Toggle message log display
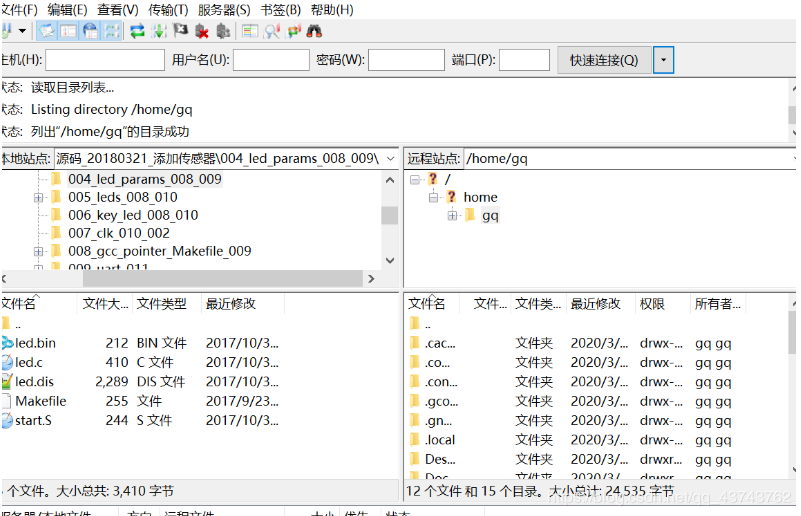 pyautogui.click(x=46, y=31)
